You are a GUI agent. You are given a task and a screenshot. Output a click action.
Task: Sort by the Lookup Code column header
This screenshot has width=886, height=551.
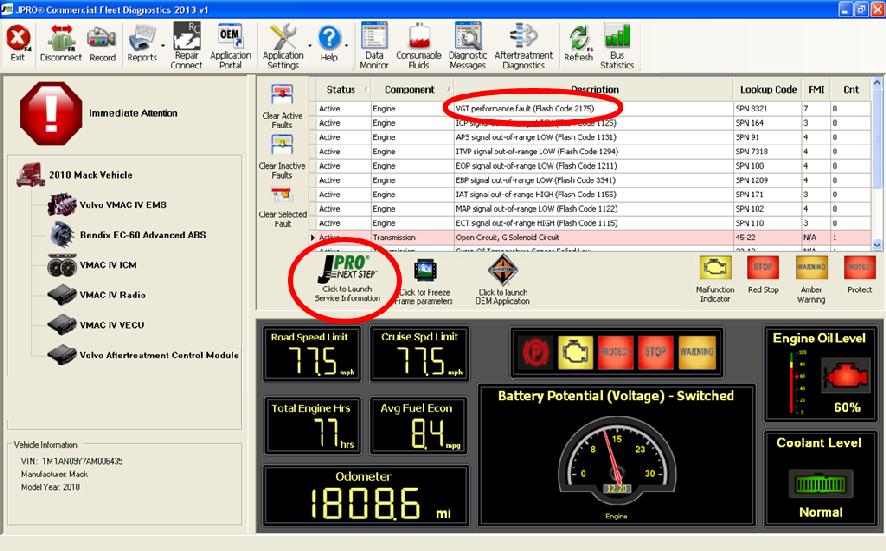coord(768,89)
